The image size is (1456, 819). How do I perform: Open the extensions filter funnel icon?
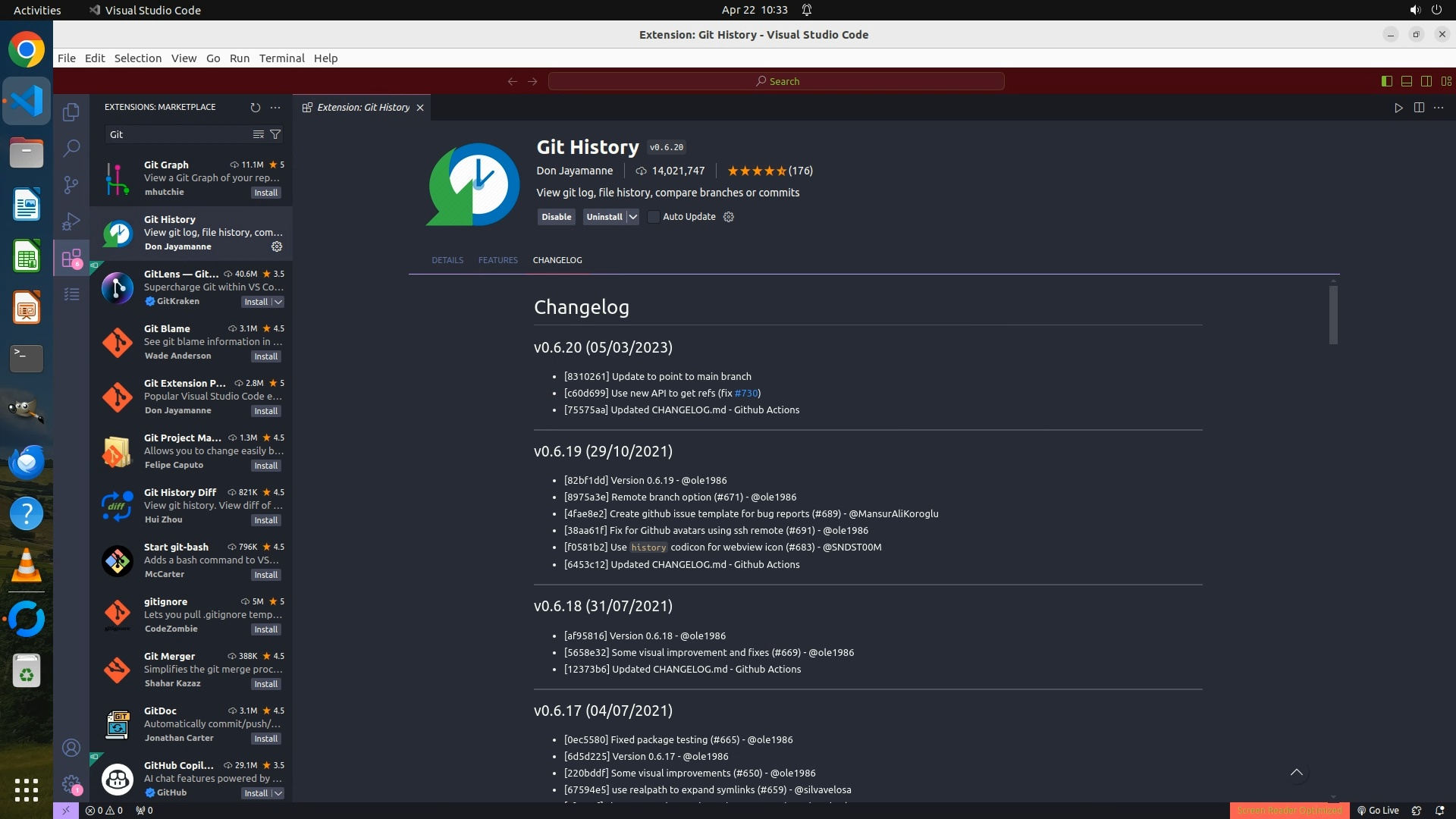coord(276,134)
